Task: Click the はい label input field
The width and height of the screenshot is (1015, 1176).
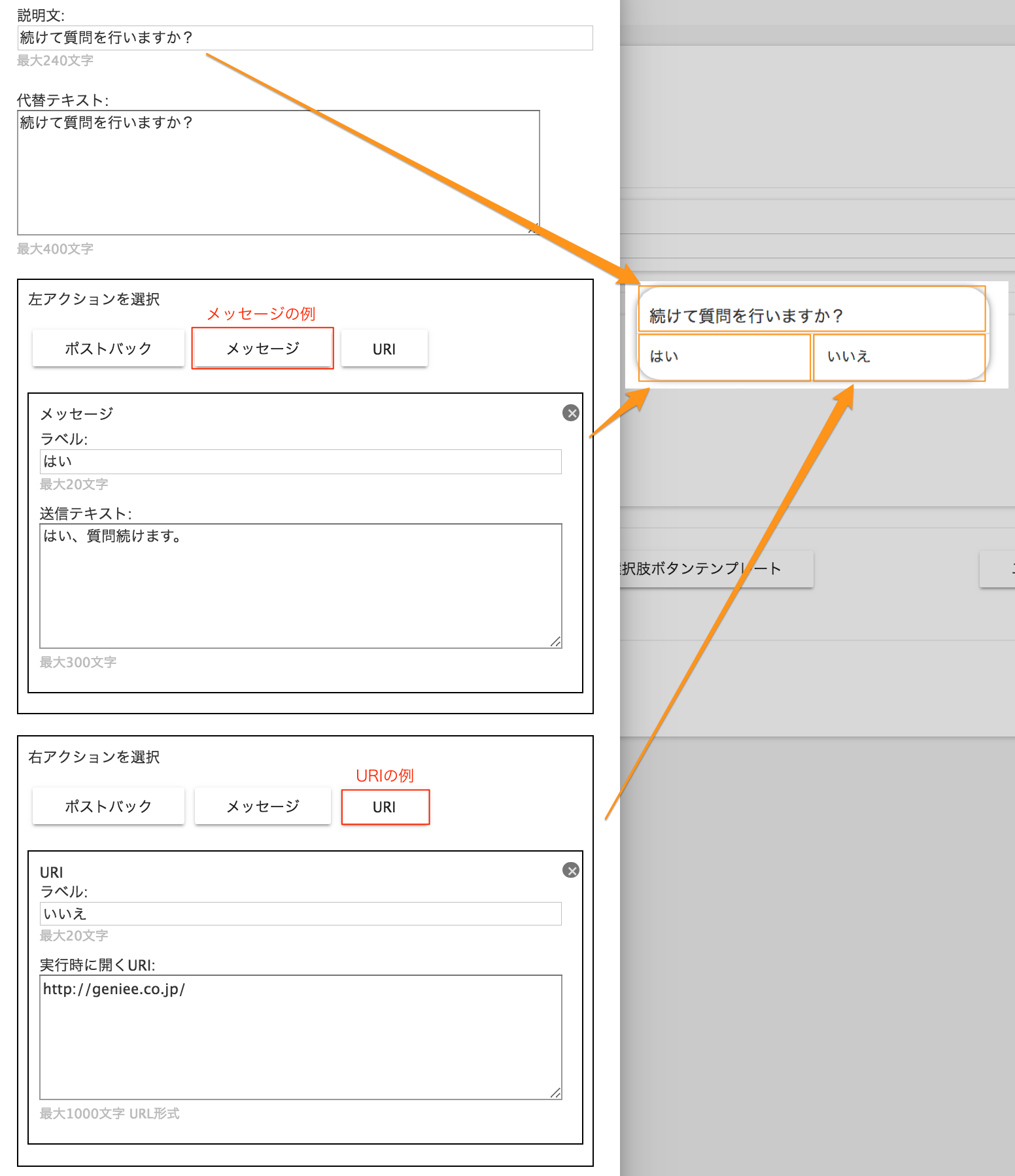Action: (x=301, y=462)
